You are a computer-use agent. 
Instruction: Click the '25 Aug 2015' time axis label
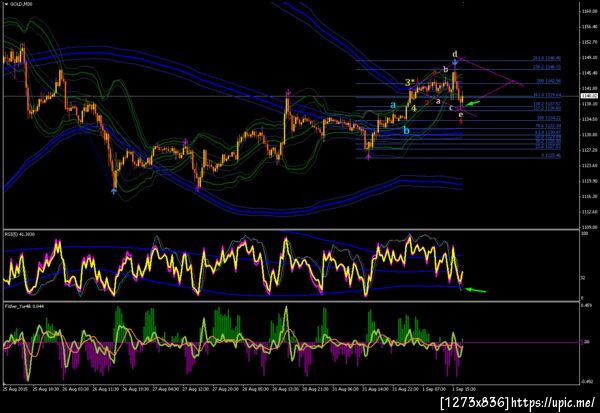[x=15, y=389]
